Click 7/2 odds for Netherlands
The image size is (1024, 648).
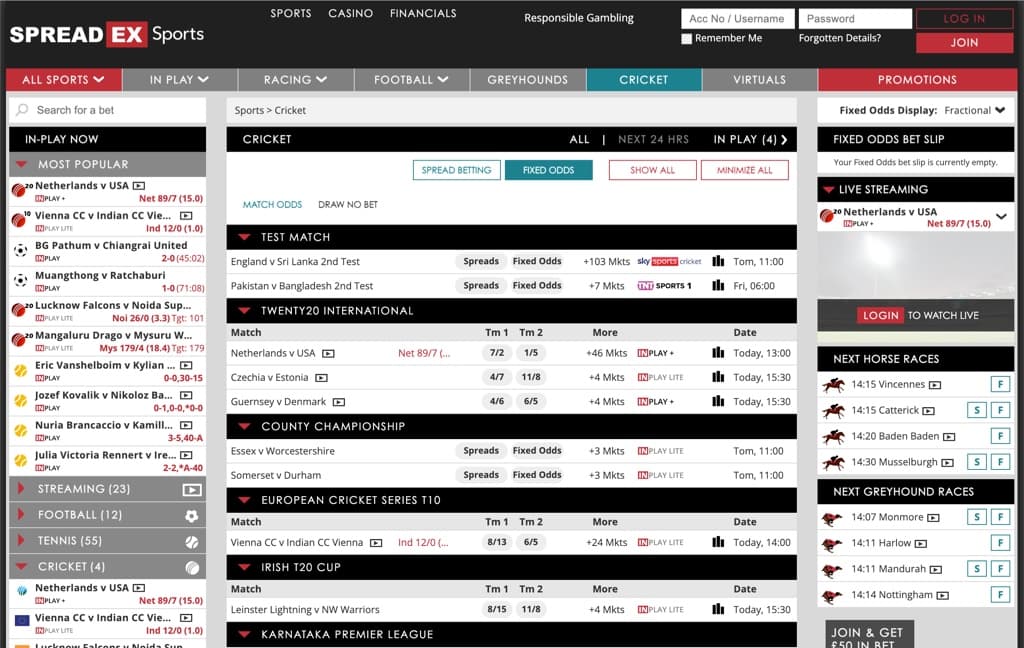point(497,353)
